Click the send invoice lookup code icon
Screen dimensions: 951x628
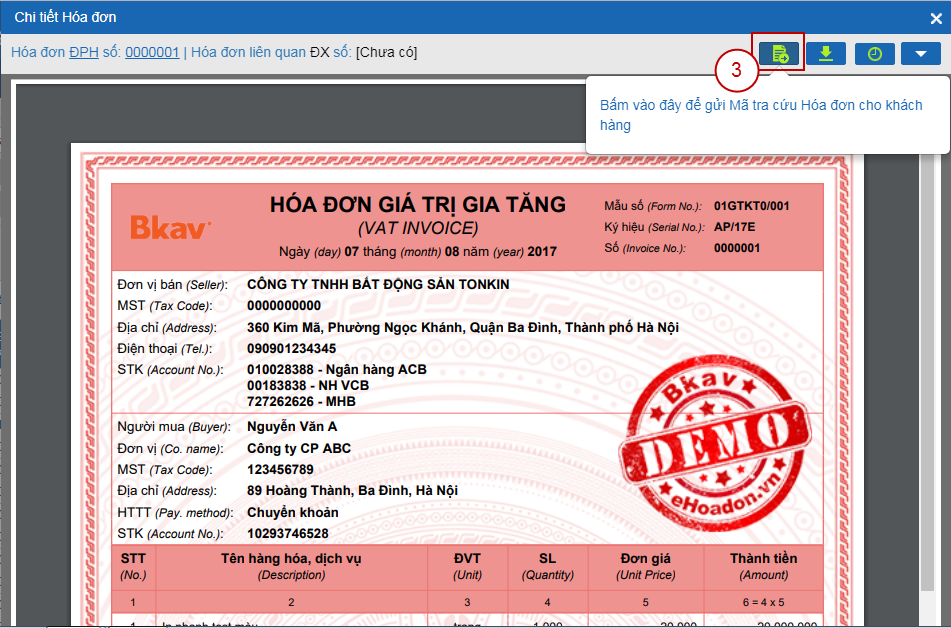pos(779,53)
